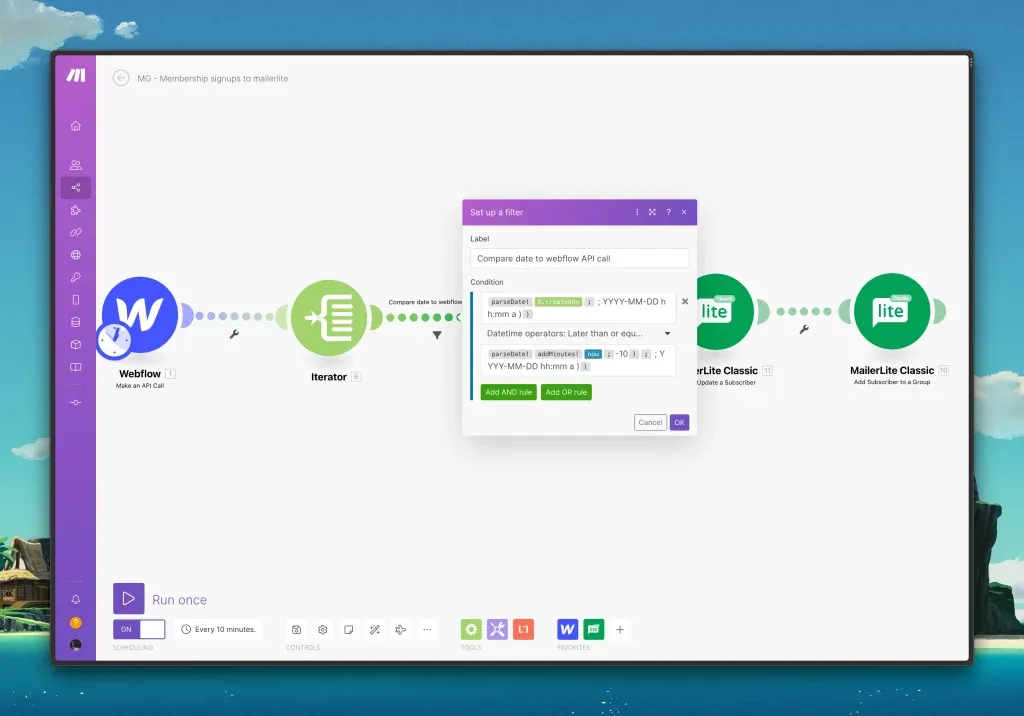Click the Add OR rule button
This screenshot has height=716, width=1024.
pos(566,392)
